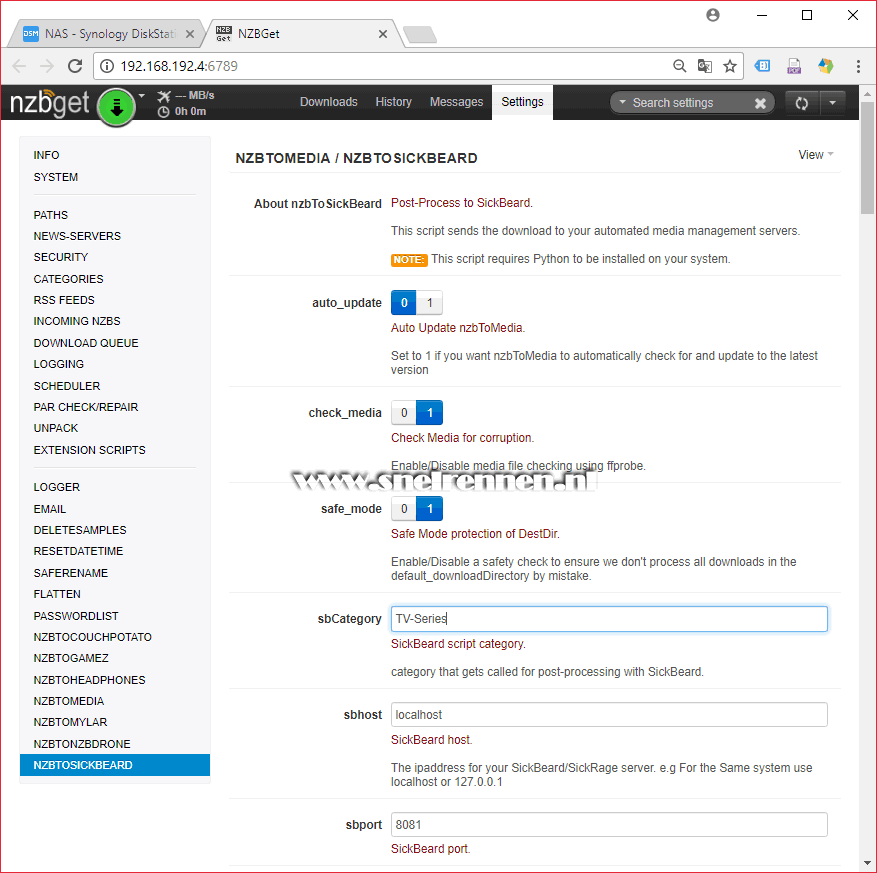The height and width of the screenshot is (873, 877).
Task: Click the sbport input field
Action: tap(609, 825)
